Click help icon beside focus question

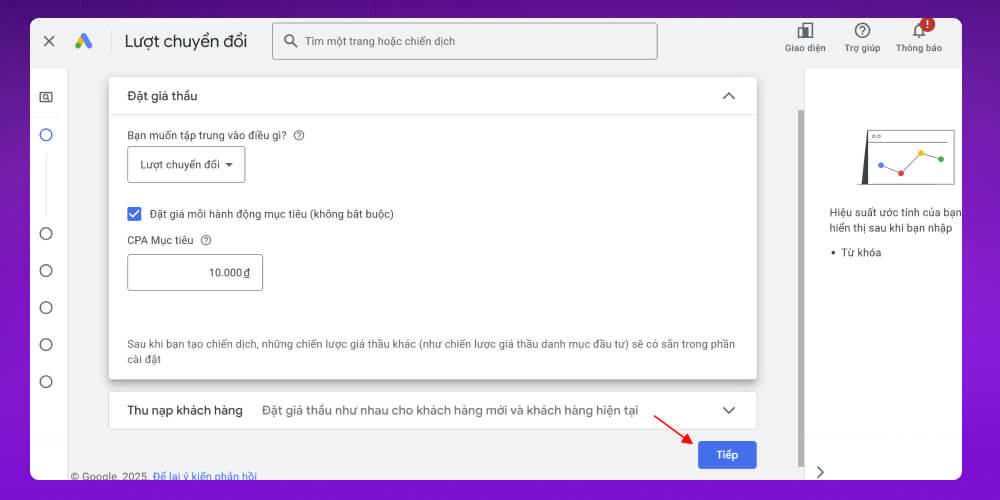(298, 135)
